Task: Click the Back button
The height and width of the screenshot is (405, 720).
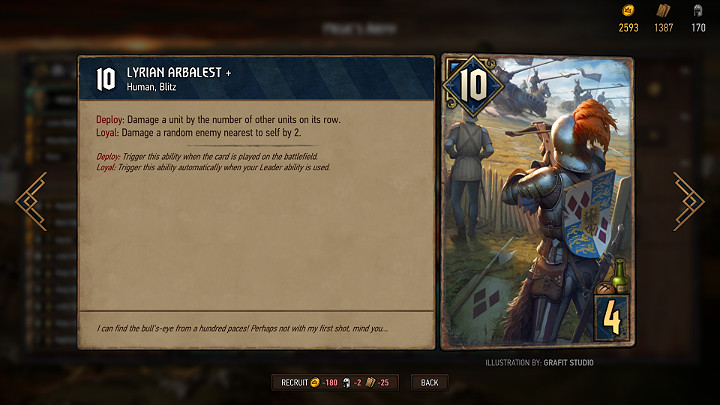Action: click(x=429, y=382)
